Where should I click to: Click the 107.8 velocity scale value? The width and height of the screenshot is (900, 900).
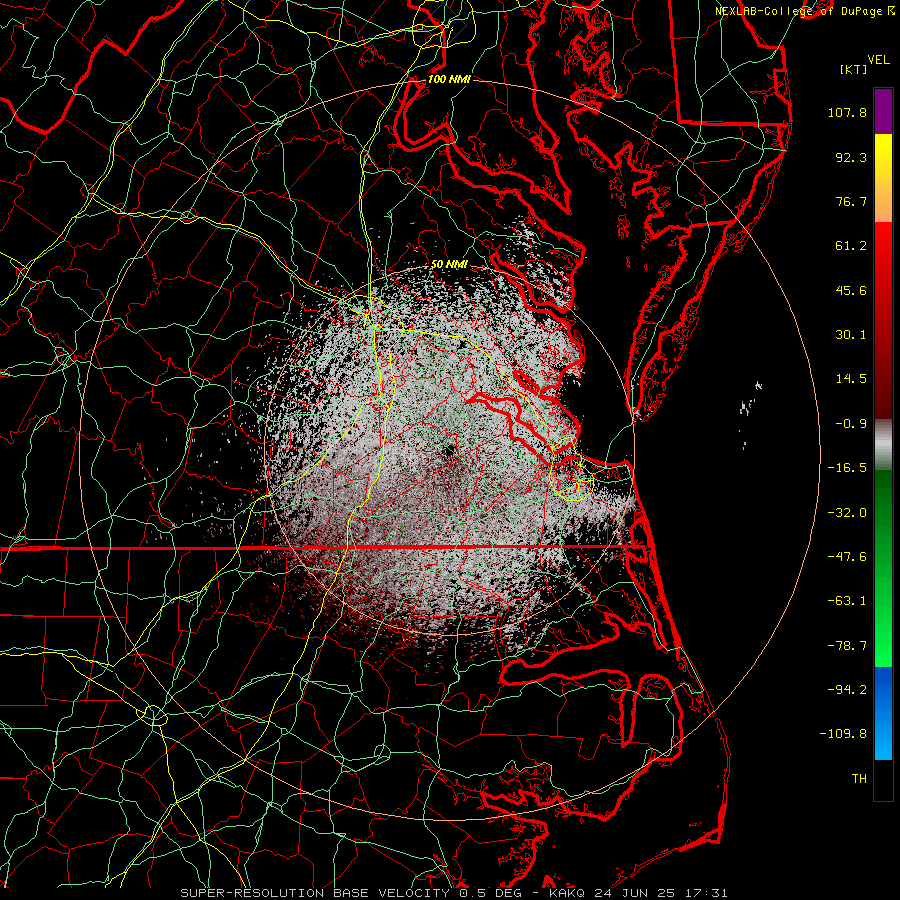tap(847, 112)
